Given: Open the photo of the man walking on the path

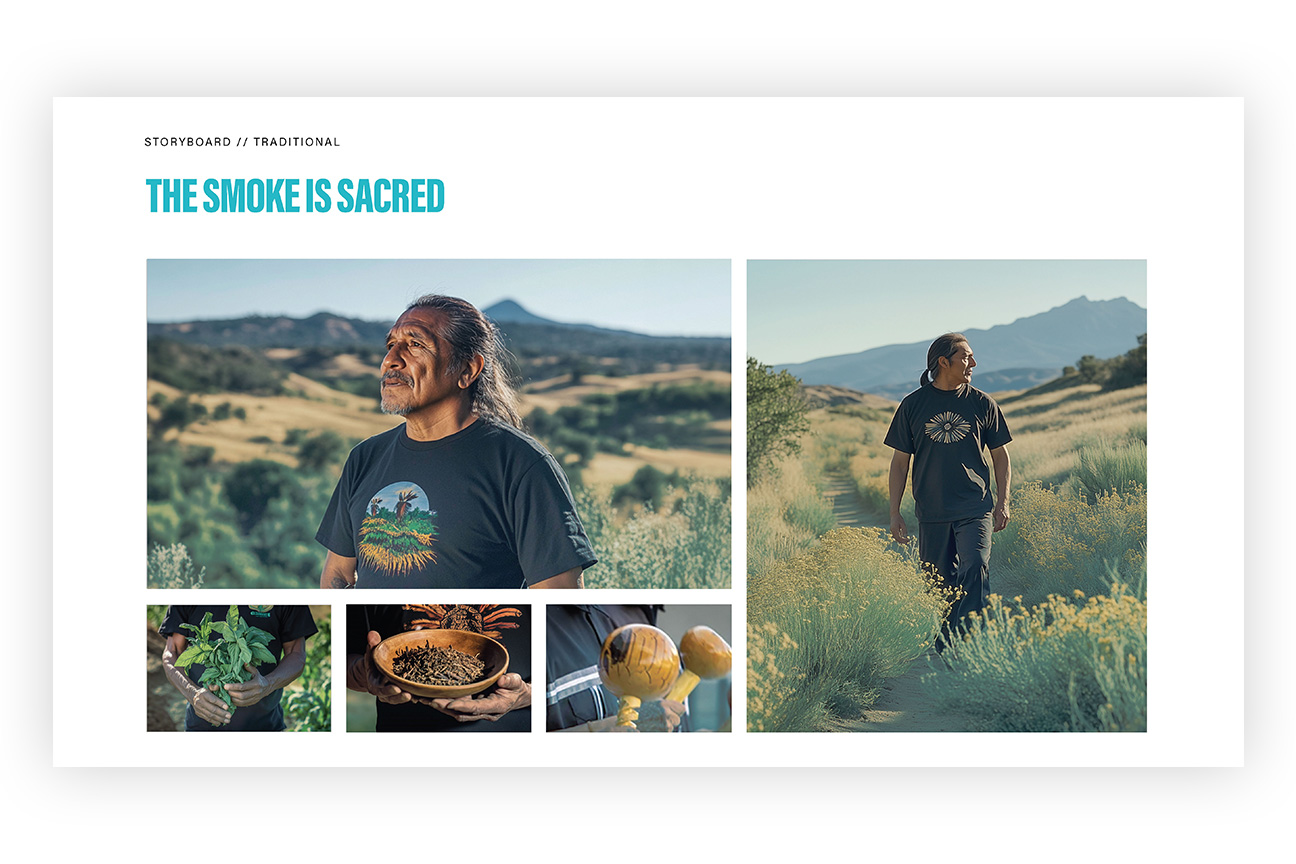Looking at the screenshot, I should [x=946, y=496].
